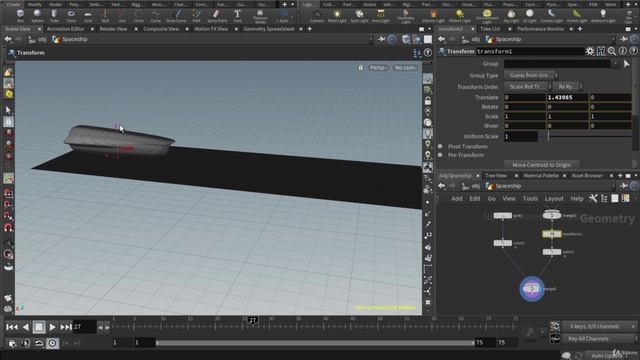Open network editor wrench tools icon

[x=593, y=198]
